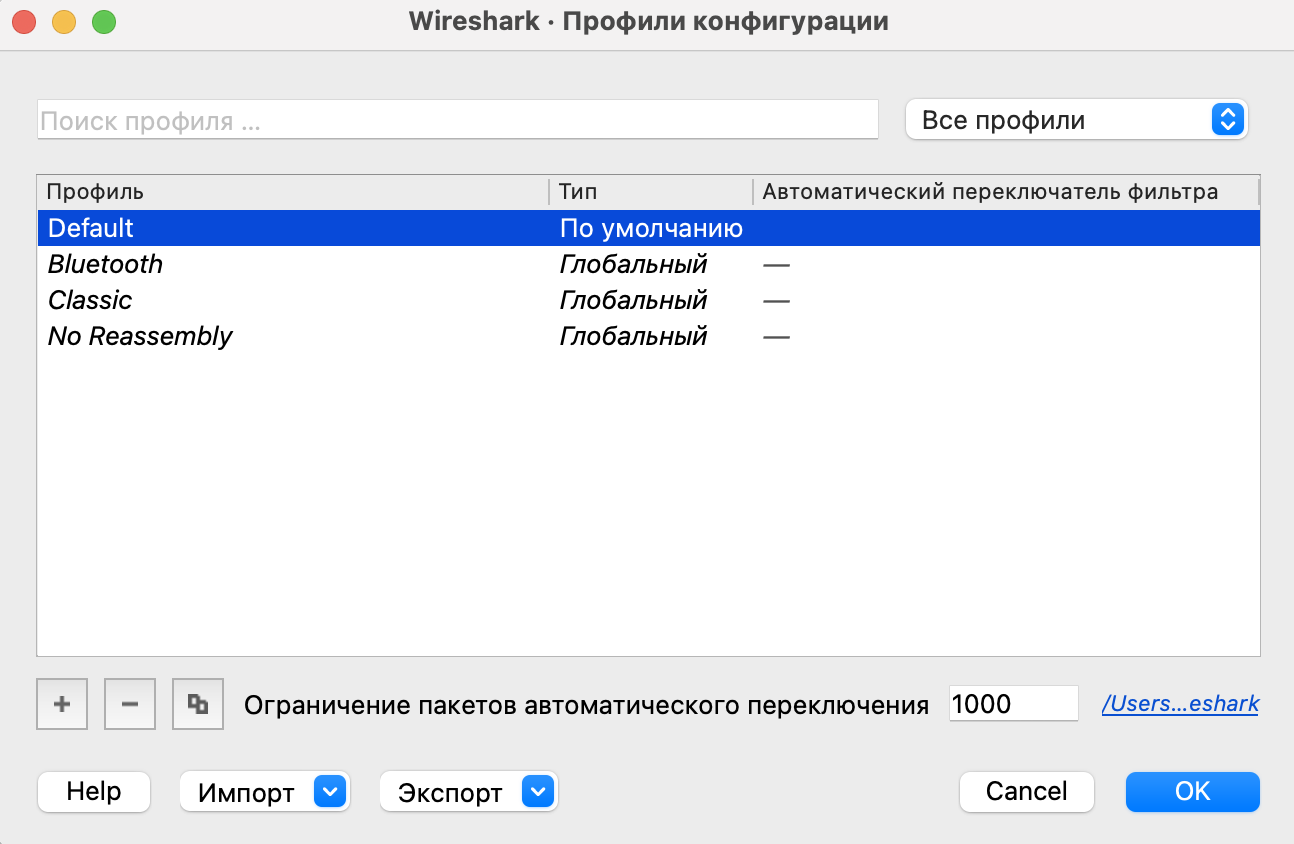Confirm changes with OK
The image size is (1294, 844).
(1192, 791)
